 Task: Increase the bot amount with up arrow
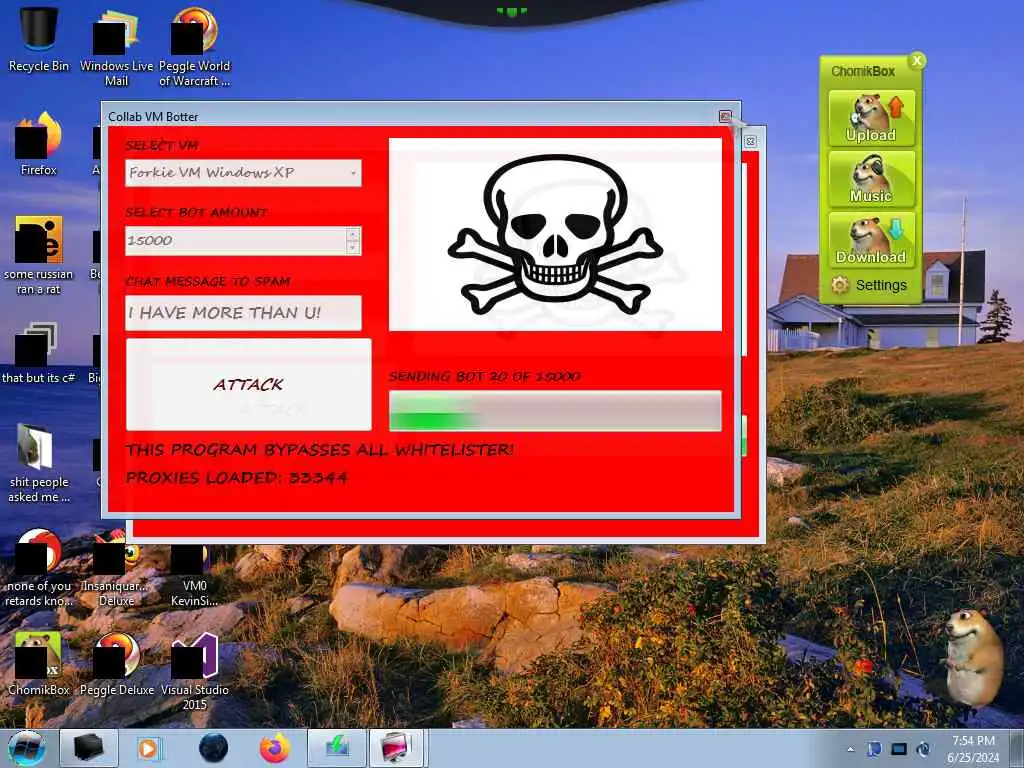(353, 234)
